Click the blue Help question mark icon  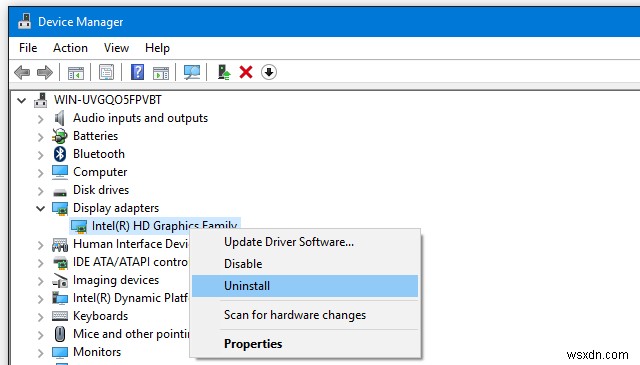click(x=138, y=72)
